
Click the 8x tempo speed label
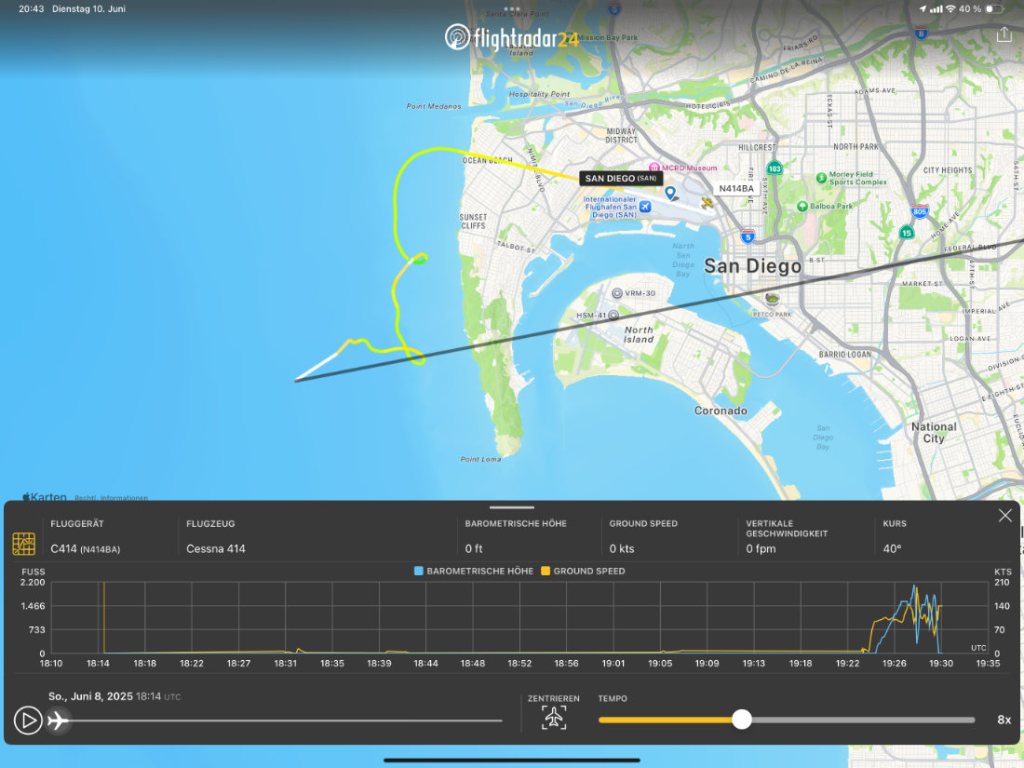pyautogui.click(x=1004, y=720)
